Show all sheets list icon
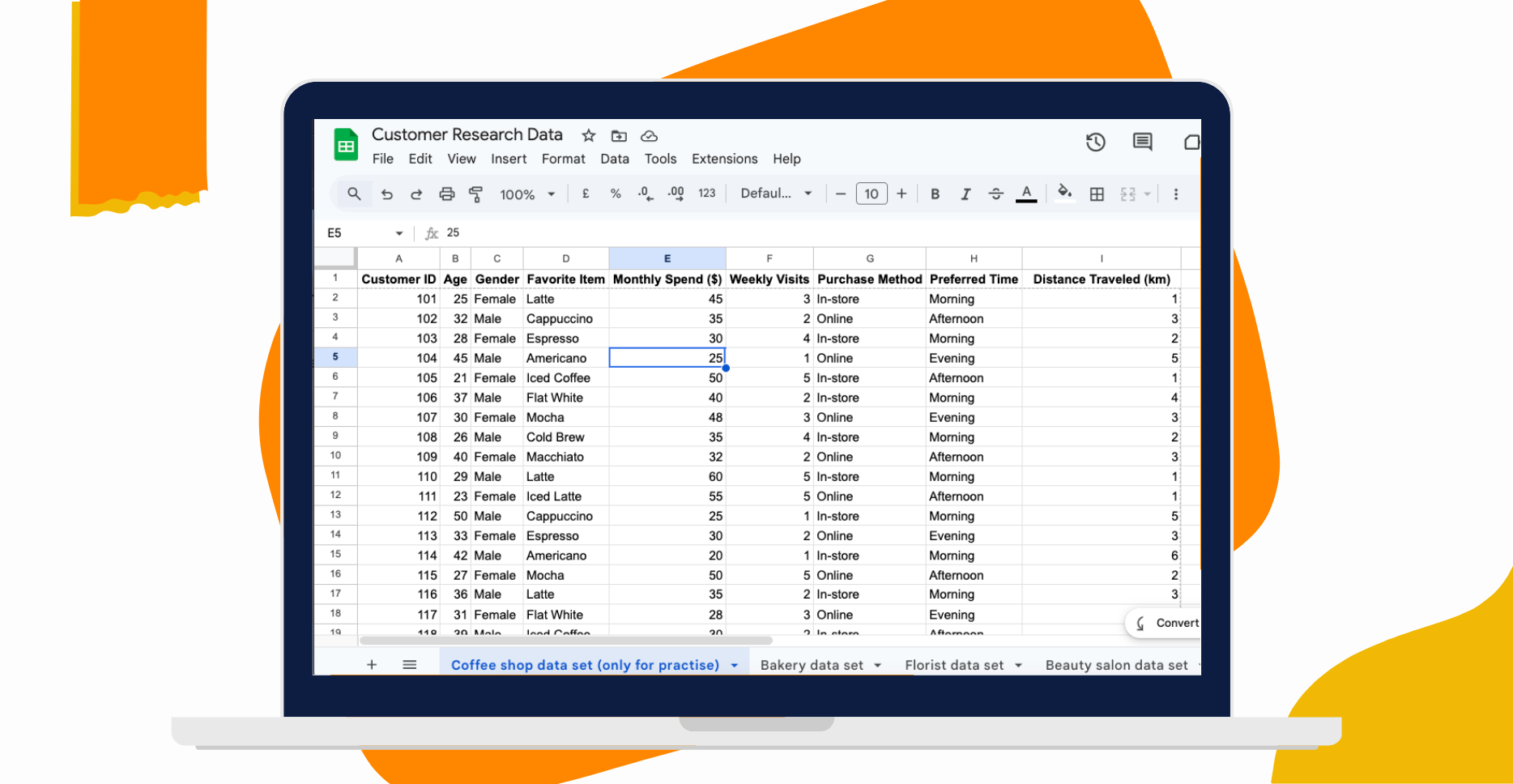This screenshot has height=784, width=1513. [410, 665]
